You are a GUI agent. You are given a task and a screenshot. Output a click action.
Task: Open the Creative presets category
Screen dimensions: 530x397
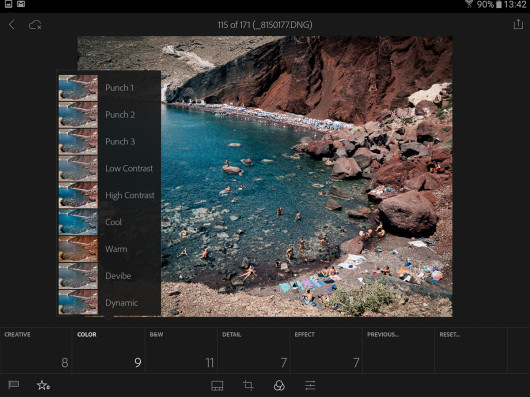[x=36, y=350]
